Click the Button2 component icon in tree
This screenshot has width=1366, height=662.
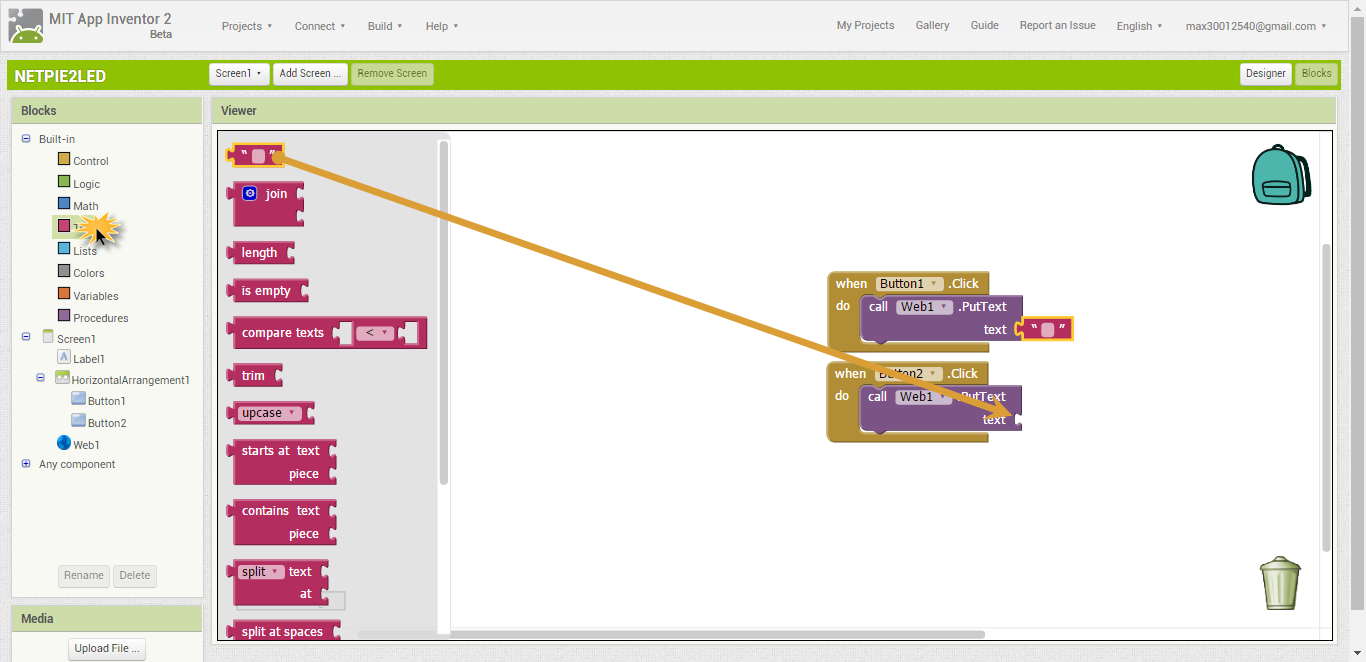pyautogui.click(x=79, y=421)
